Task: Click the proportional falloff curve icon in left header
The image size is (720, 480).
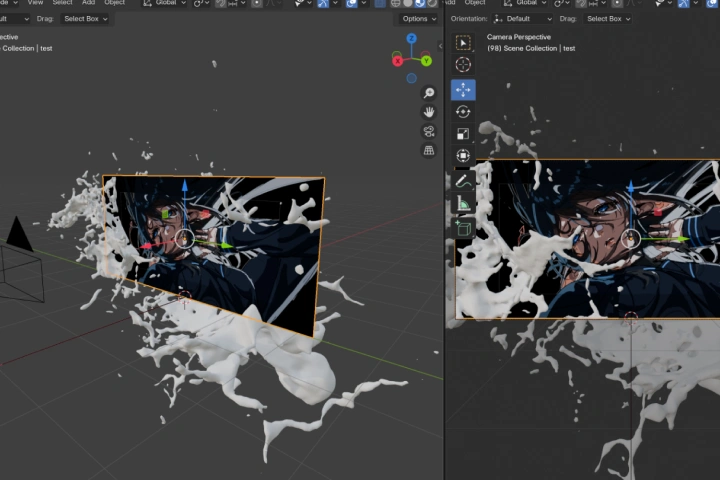Action: pyautogui.click(x=271, y=4)
